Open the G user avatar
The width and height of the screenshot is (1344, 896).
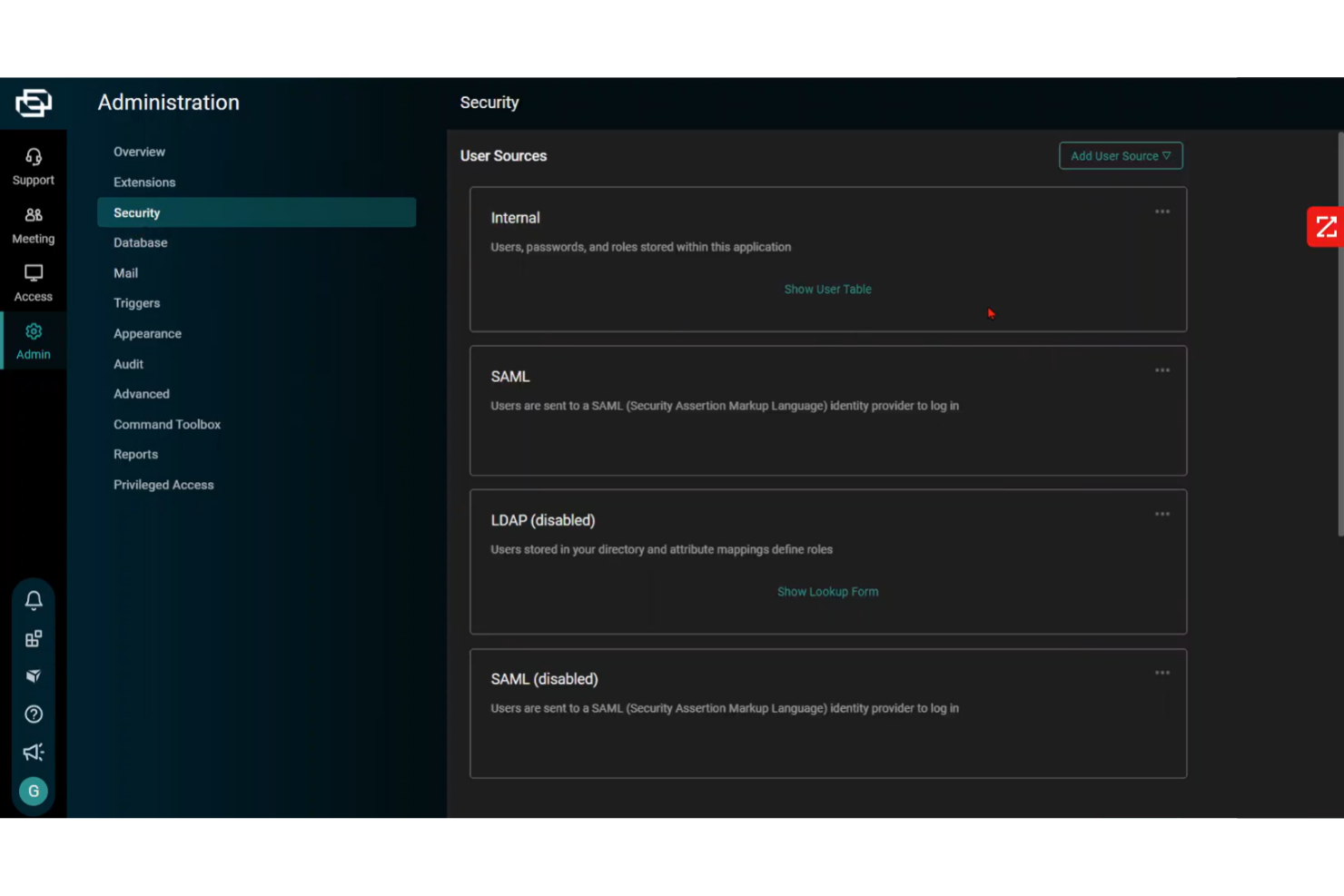pyautogui.click(x=34, y=791)
